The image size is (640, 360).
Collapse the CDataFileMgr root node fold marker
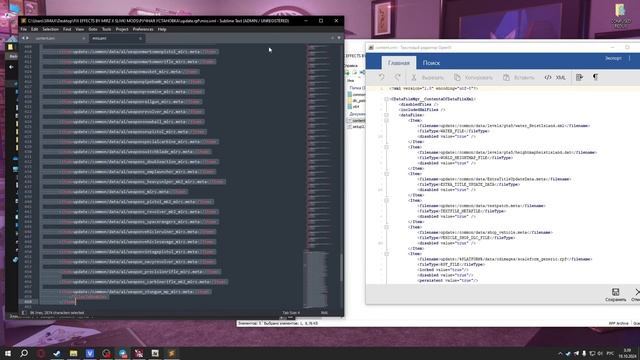click(386, 99)
